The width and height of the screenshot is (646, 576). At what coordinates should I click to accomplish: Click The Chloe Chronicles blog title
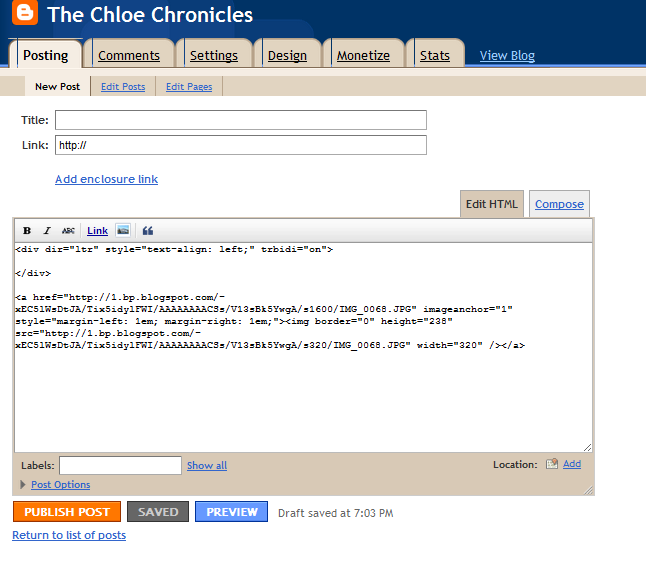(x=150, y=15)
